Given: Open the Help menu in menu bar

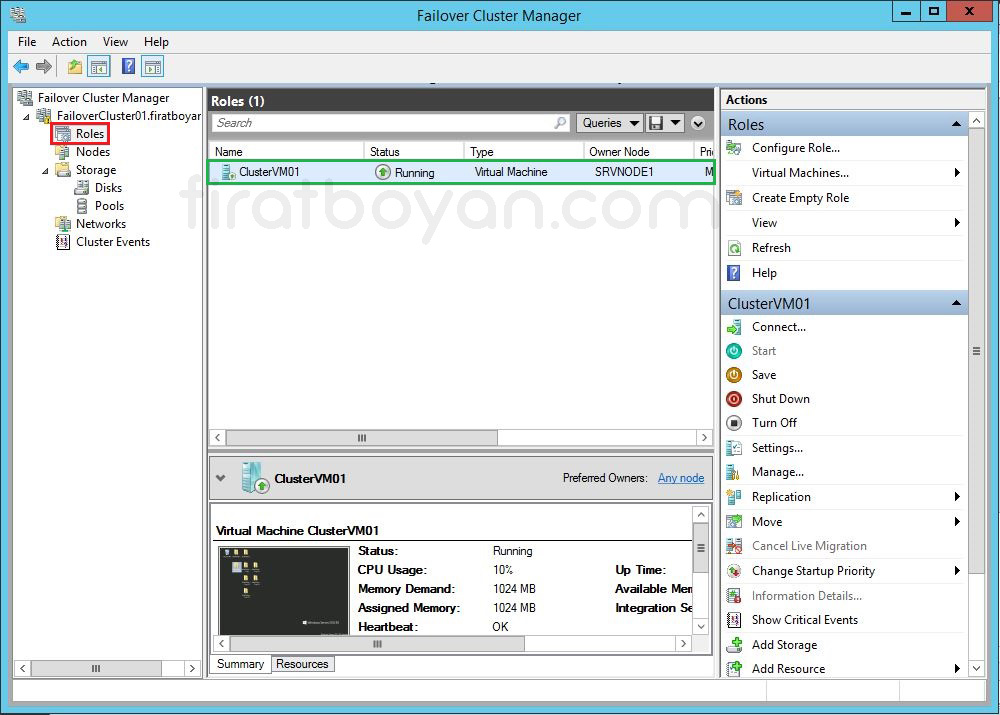Looking at the screenshot, I should 156,42.
